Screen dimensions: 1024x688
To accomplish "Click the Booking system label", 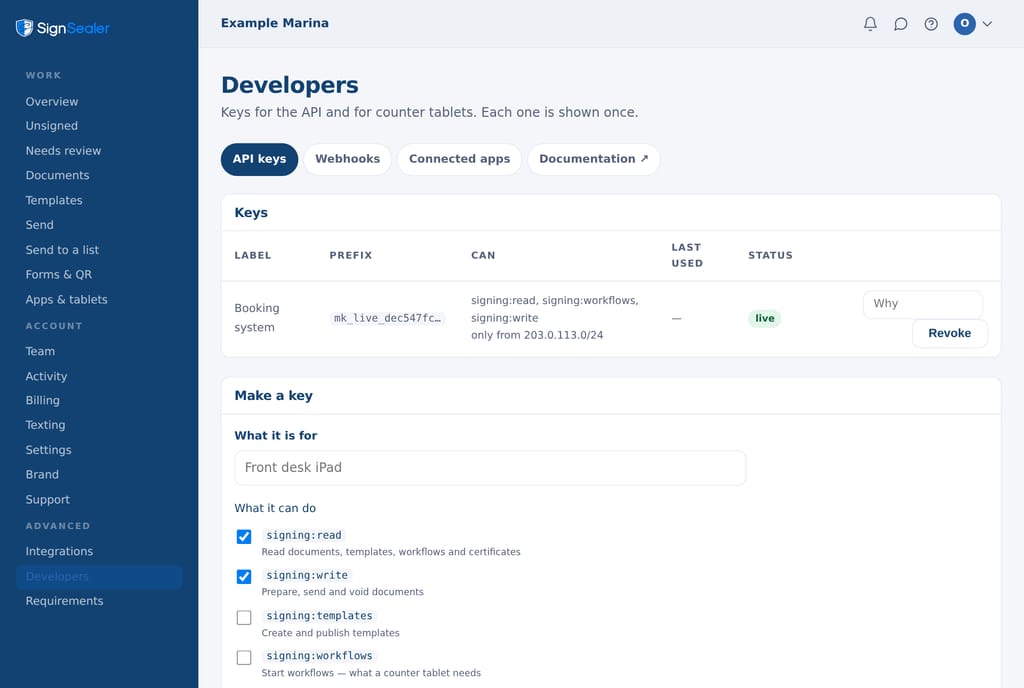I will point(257,318).
